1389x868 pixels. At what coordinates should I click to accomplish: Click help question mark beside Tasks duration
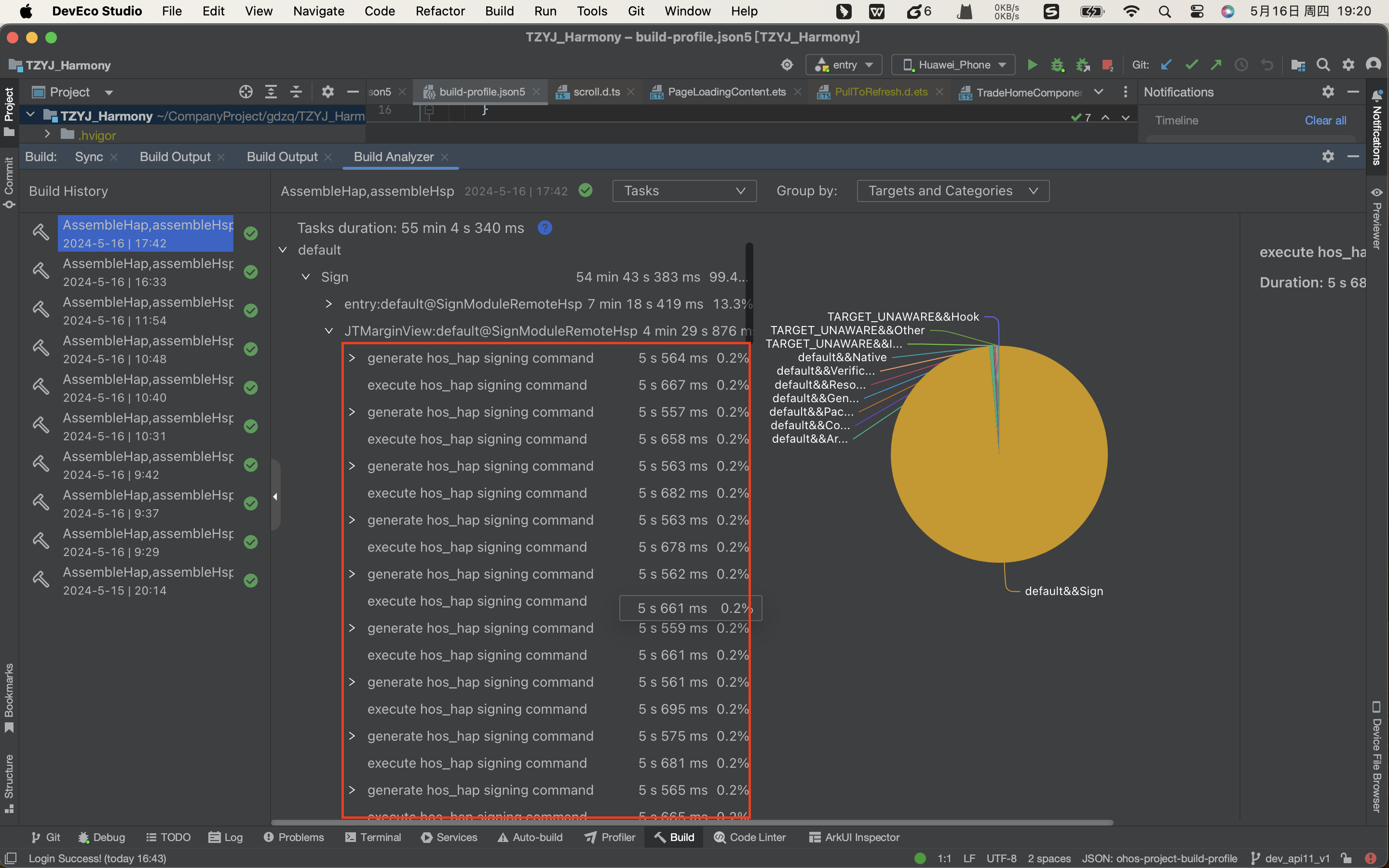point(545,228)
